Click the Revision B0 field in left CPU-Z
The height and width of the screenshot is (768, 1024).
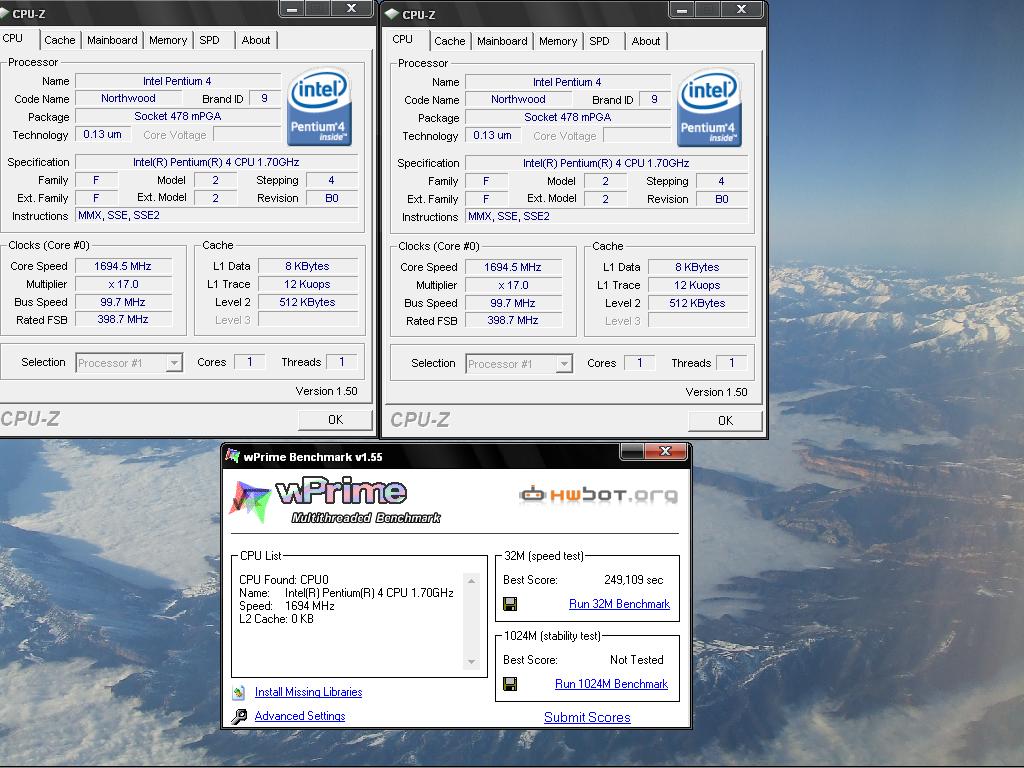332,198
